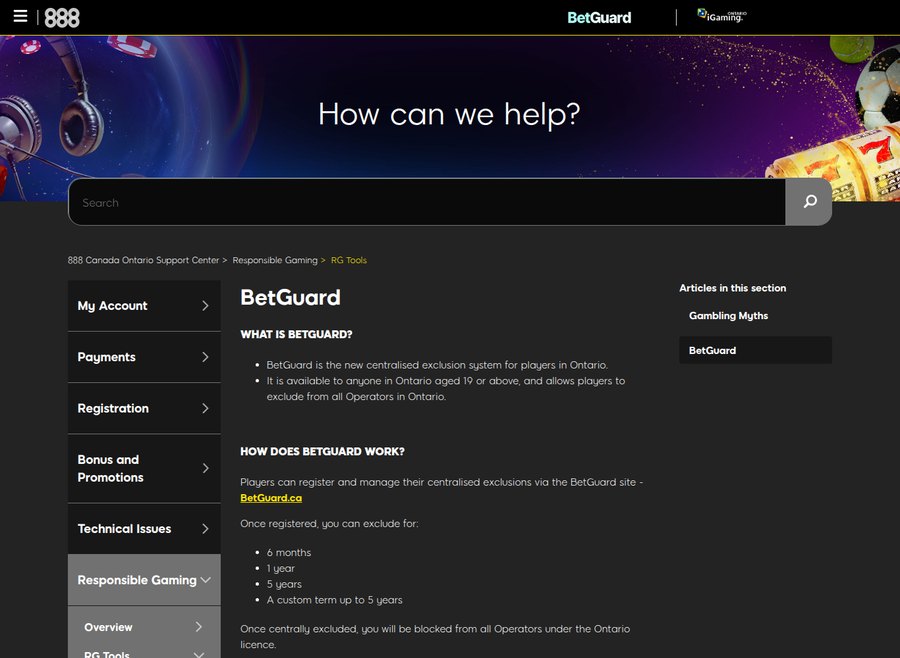This screenshot has height=658, width=900.
Task: Open the My Account sidebar section
Action: (x=144, y=305)
